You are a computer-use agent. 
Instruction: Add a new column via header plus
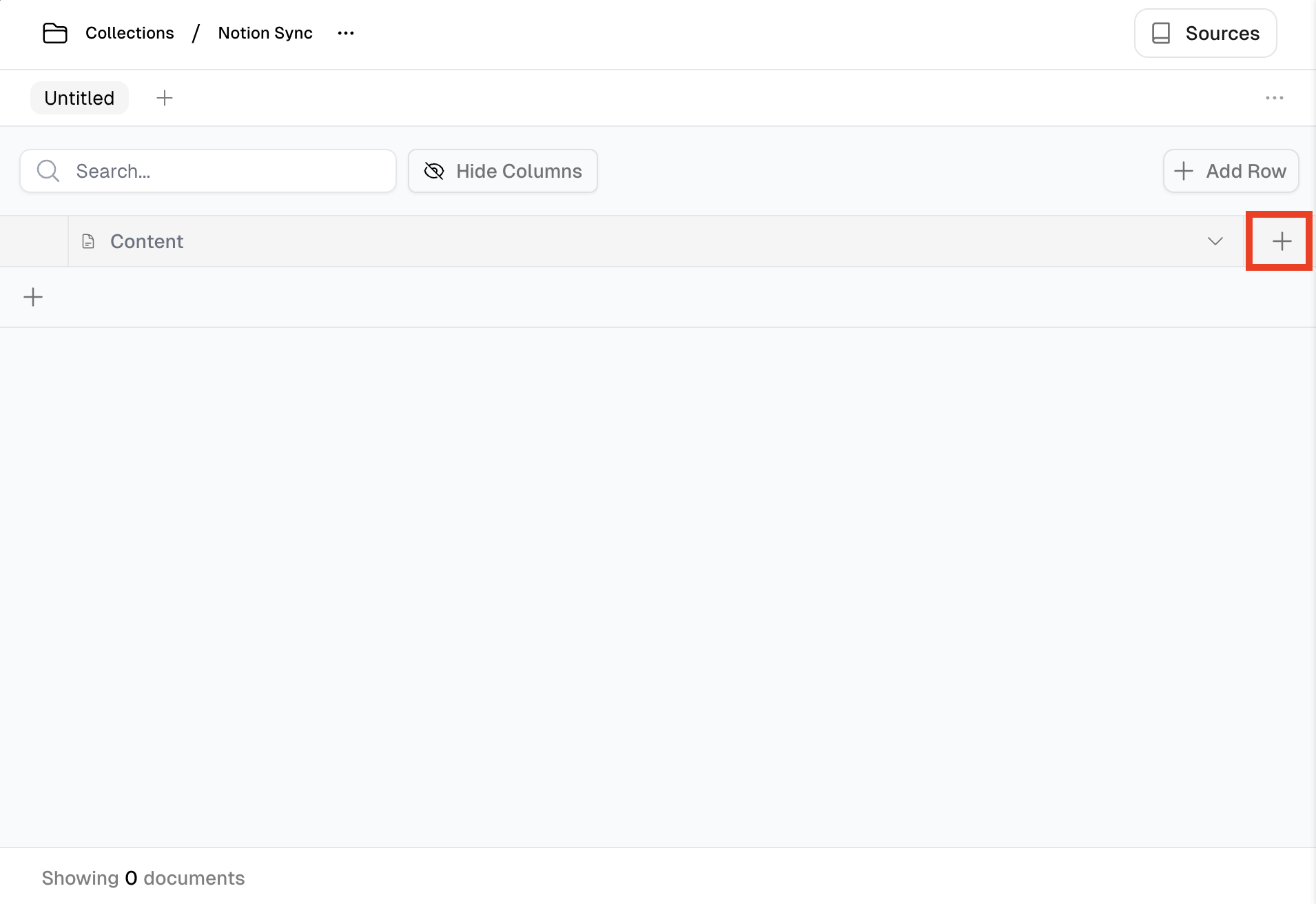click(1282, 241)
